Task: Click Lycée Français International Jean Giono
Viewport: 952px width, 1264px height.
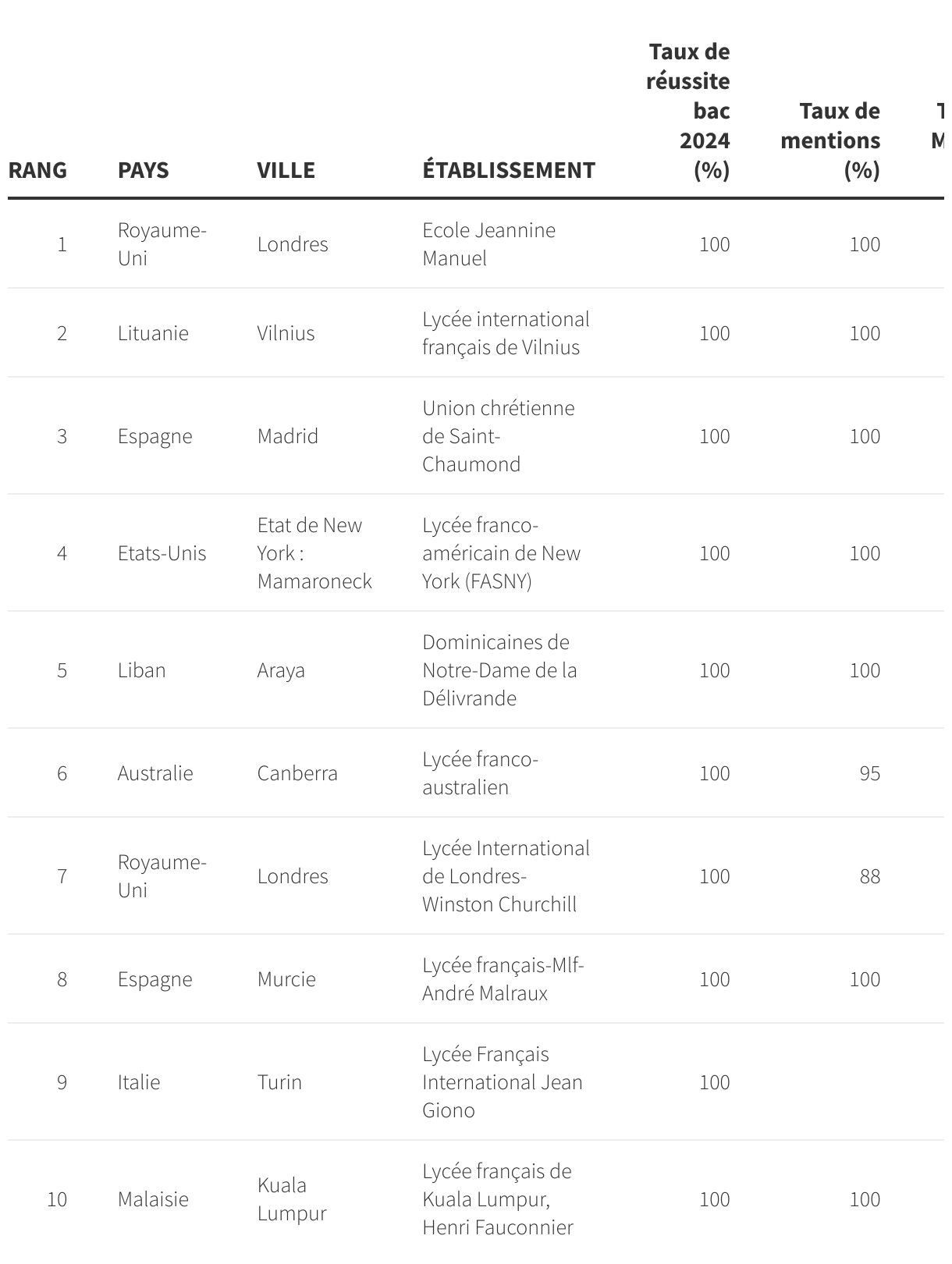Action: click(503, 1082)
